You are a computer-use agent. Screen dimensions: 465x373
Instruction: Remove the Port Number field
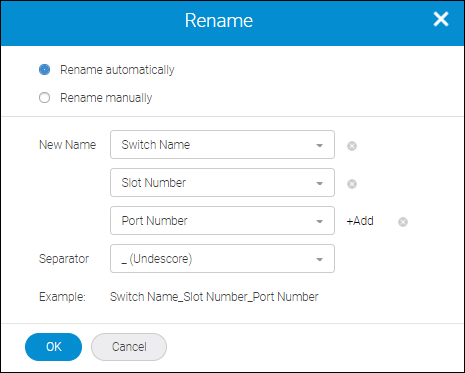coord(403,222)
